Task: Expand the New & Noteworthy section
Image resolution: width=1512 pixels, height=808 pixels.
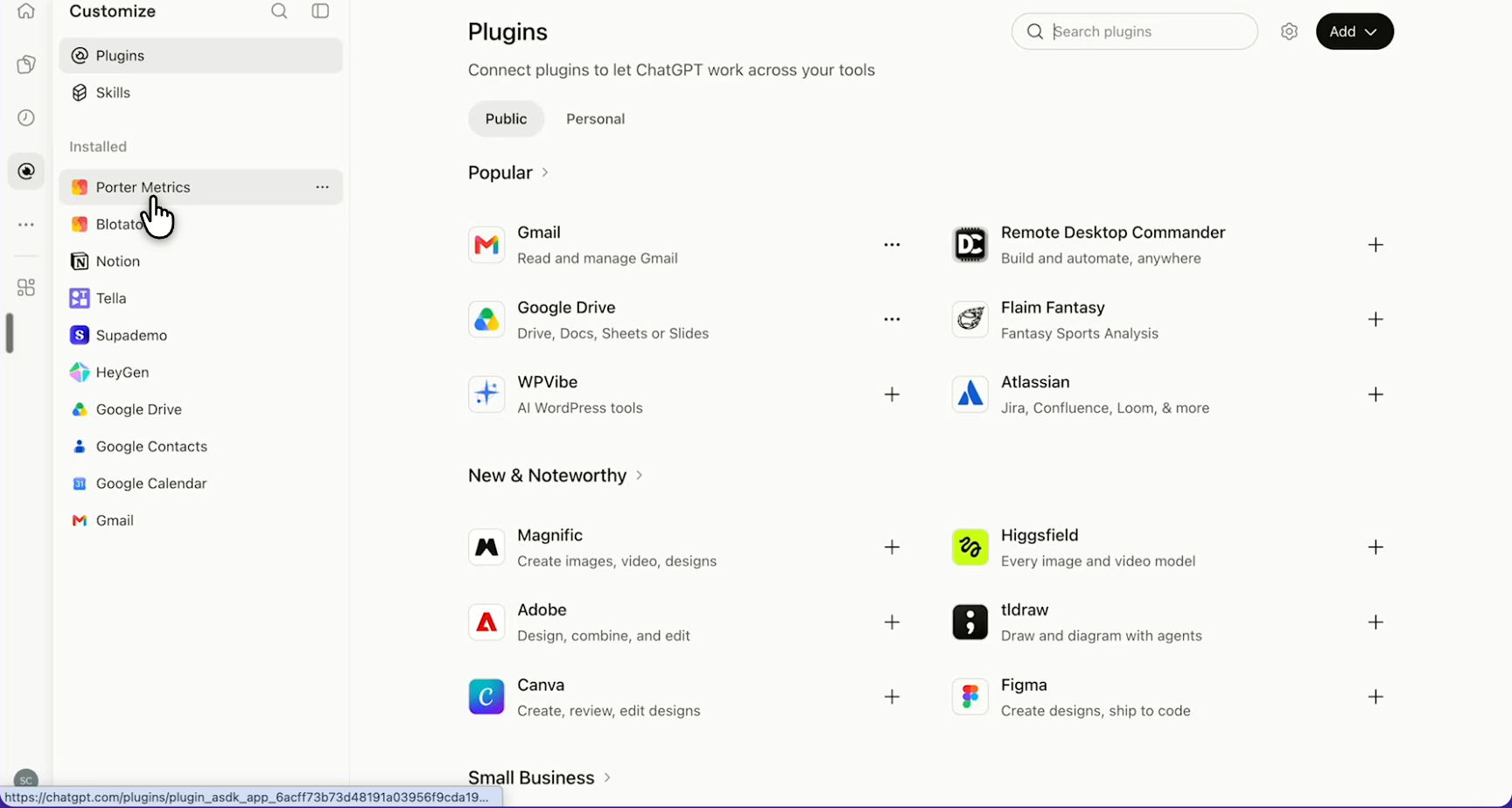Action: pos(556,476)
